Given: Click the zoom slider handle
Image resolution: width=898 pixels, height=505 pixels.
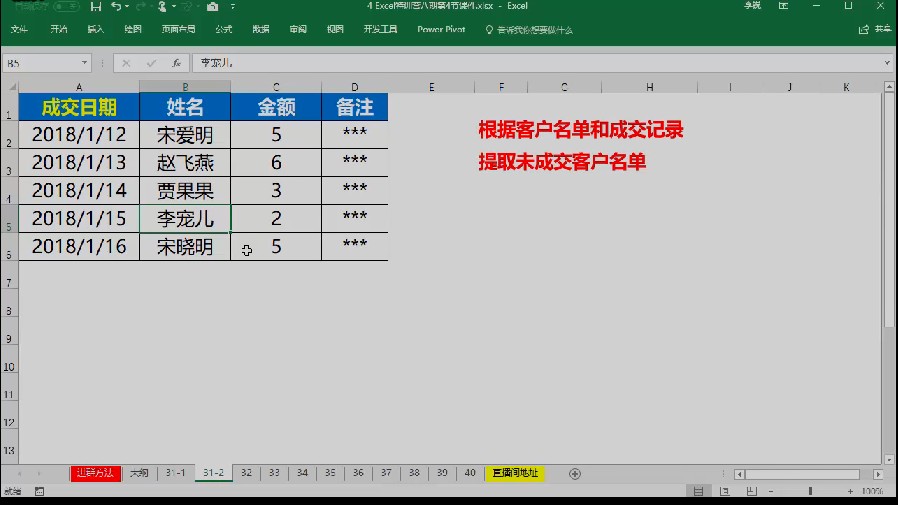Looking at the screenshot, I should (x=810, y=491).
